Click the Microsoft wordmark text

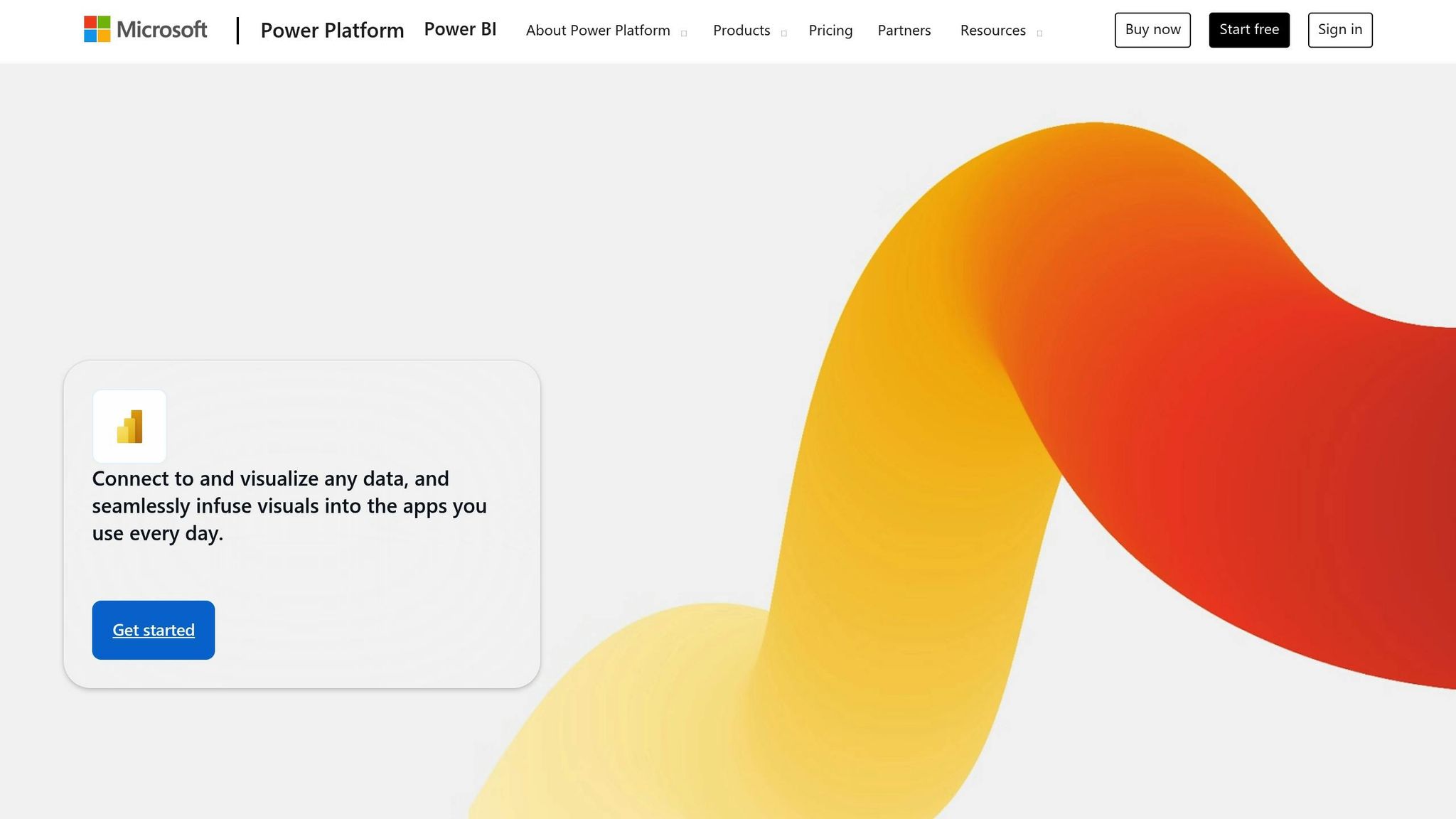tap(161, 29)
